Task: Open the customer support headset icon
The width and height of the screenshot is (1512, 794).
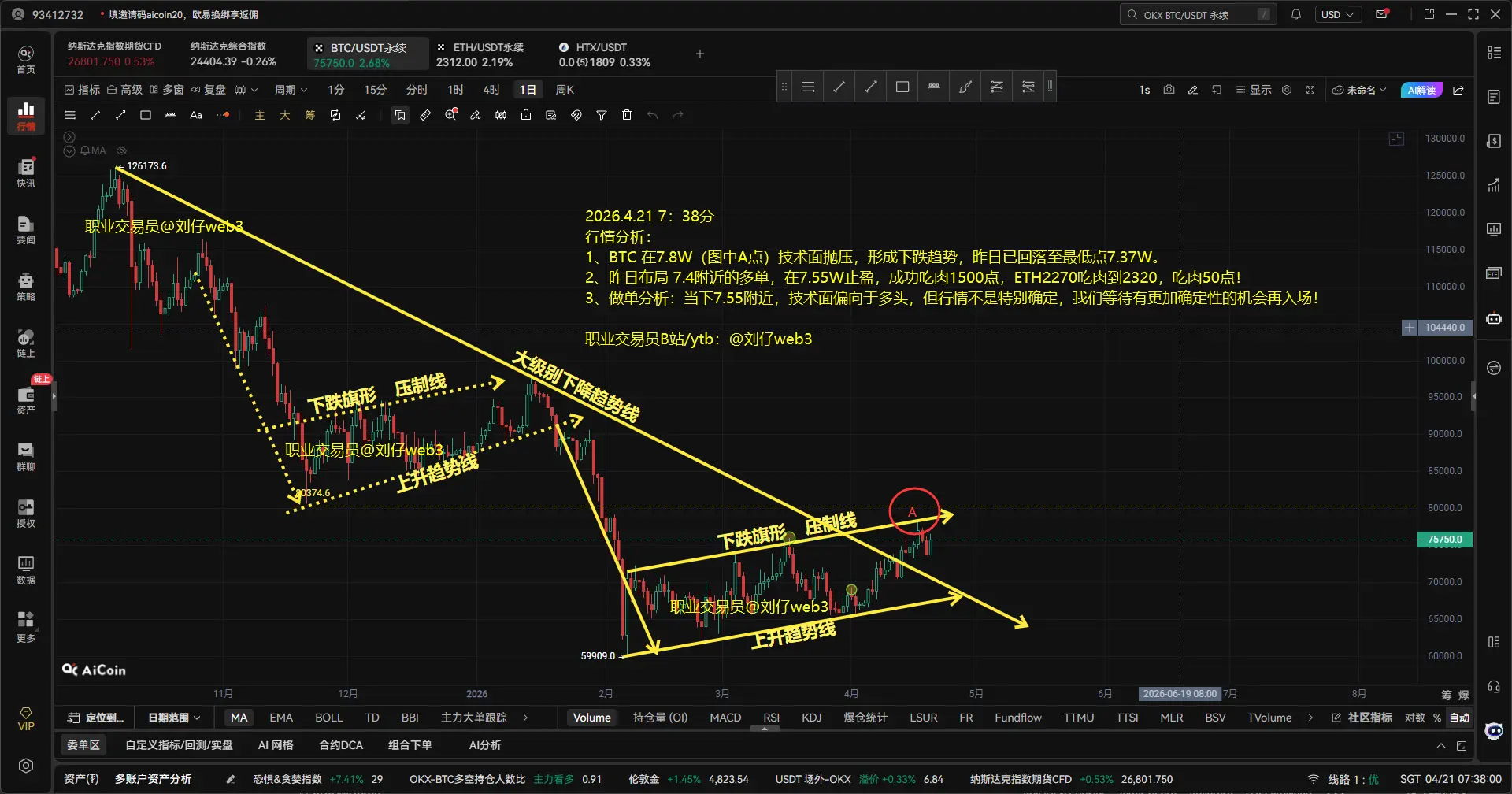Action: coord(1494,687)
